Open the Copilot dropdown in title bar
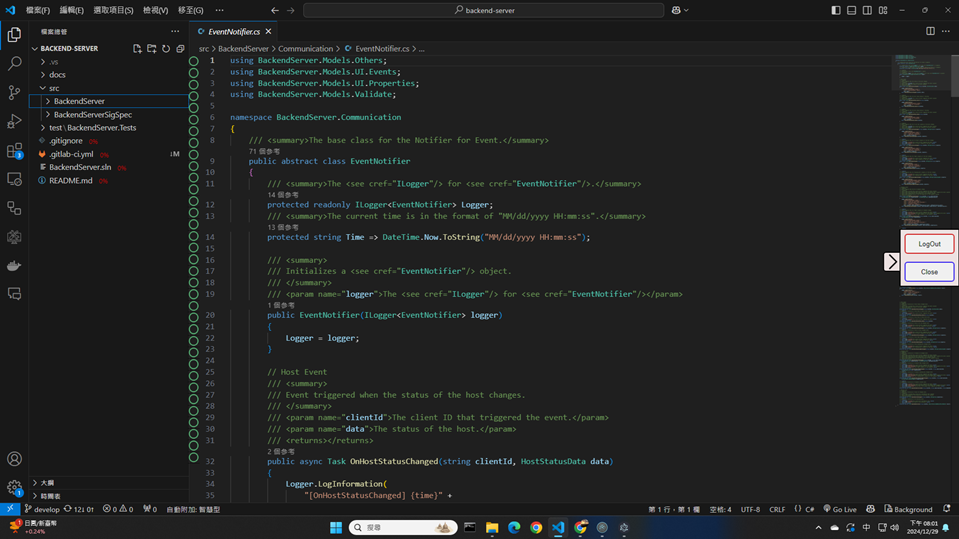Viewport: 959px width, 539px height. pos(681,10)
